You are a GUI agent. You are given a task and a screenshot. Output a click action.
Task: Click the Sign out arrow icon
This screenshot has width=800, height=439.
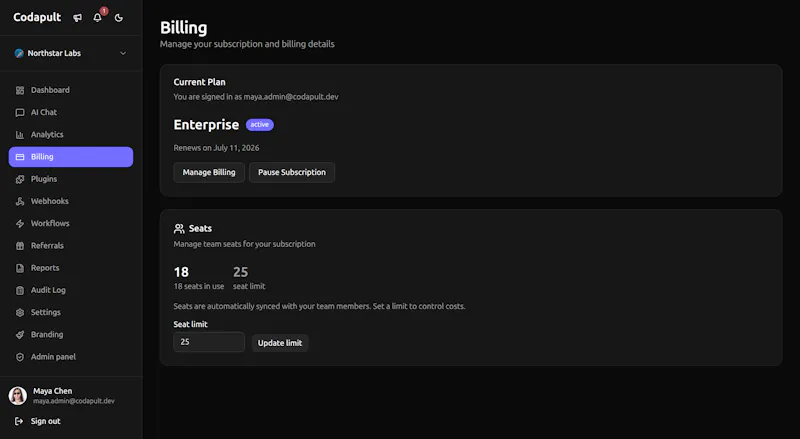[19, 421]
